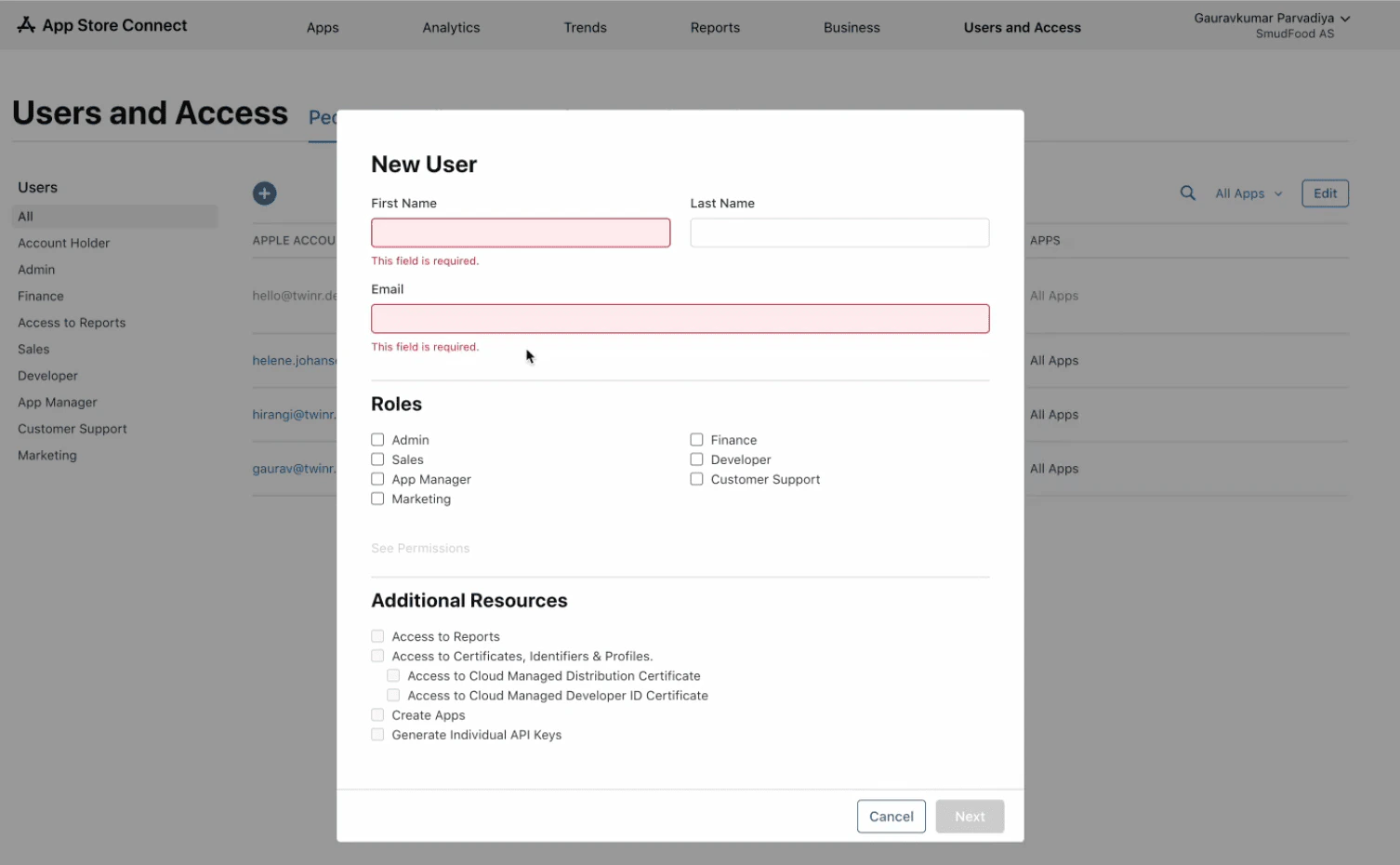This screenshot has height=865, width=1400.
Task: Enable the App Manager role
Action: tap(377, 479)
